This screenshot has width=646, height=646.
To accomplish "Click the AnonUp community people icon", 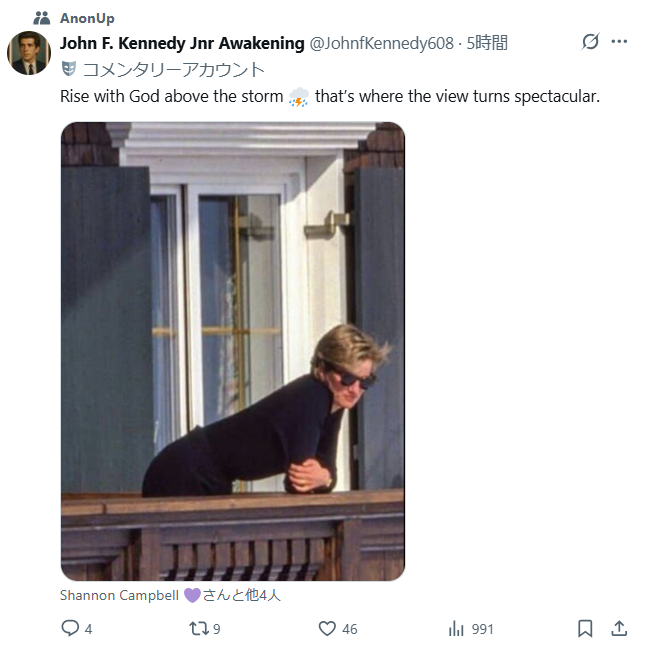I will [42, 18].
